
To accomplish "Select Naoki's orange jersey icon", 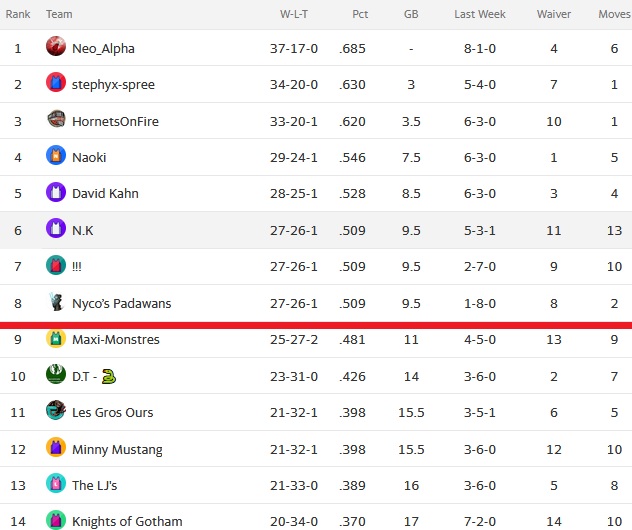I will pos(56,155).
